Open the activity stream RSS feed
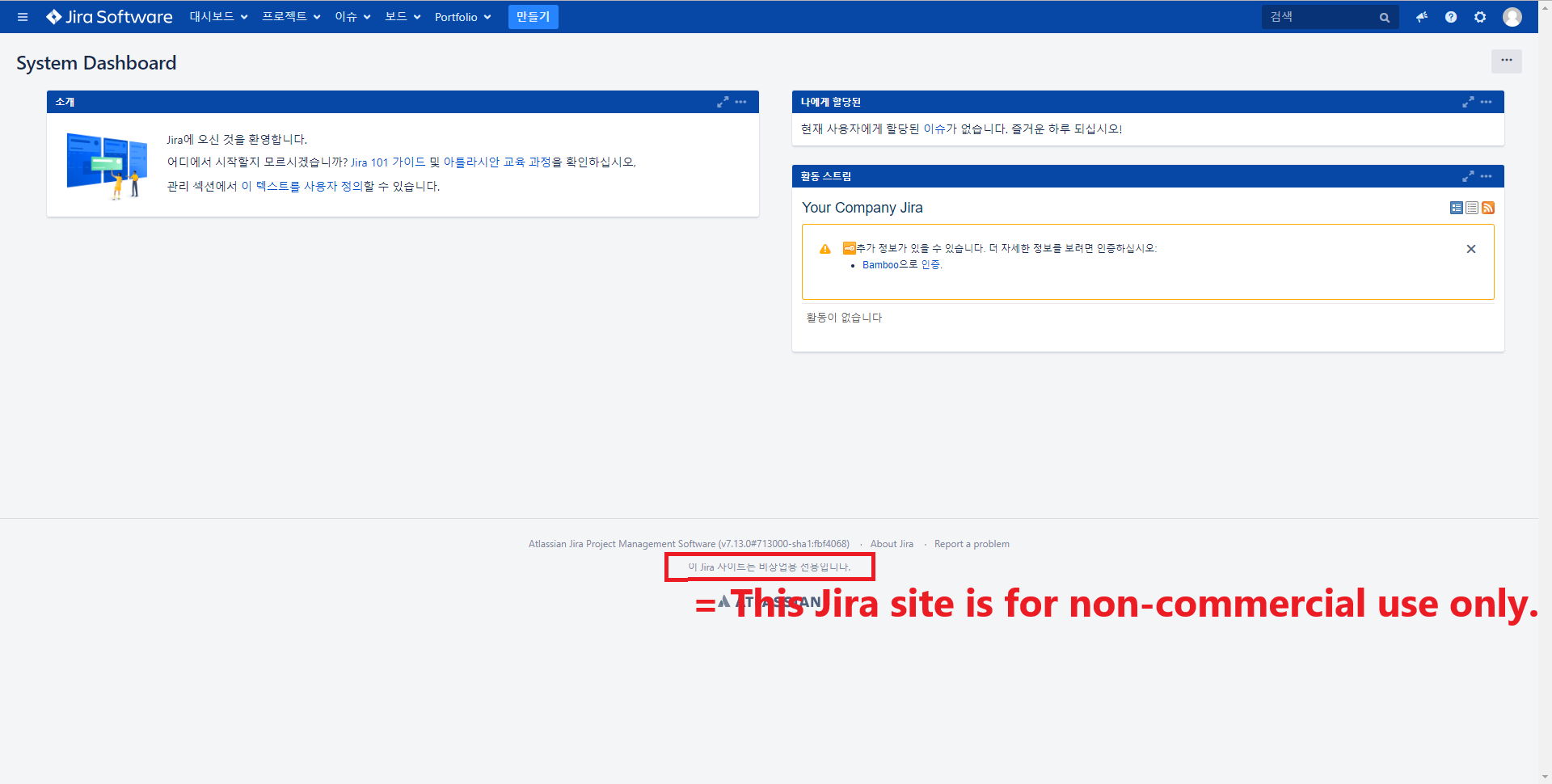The height and width of the screenshot is (784, 1552). pos(1488,208)
